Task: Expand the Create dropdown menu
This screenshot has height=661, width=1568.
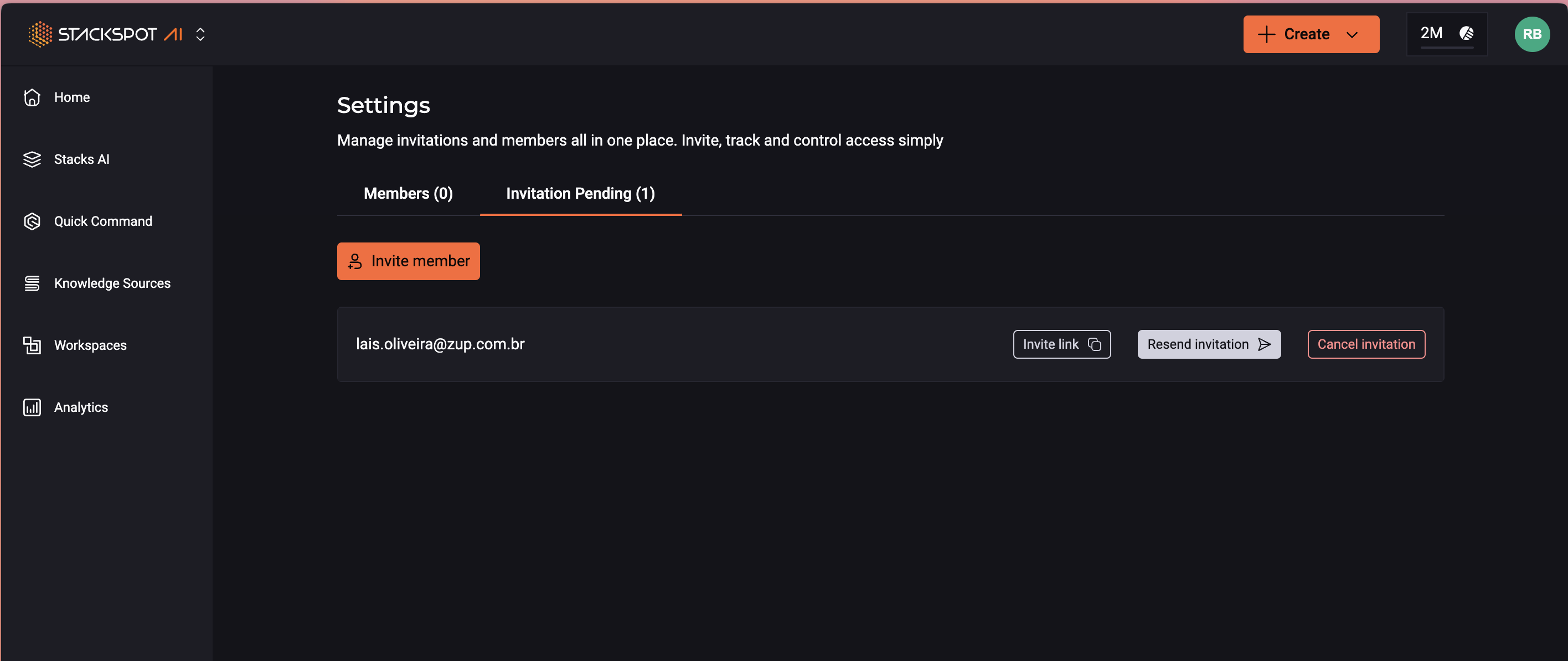Action: pyautogui.click(x=1355, y=34)
